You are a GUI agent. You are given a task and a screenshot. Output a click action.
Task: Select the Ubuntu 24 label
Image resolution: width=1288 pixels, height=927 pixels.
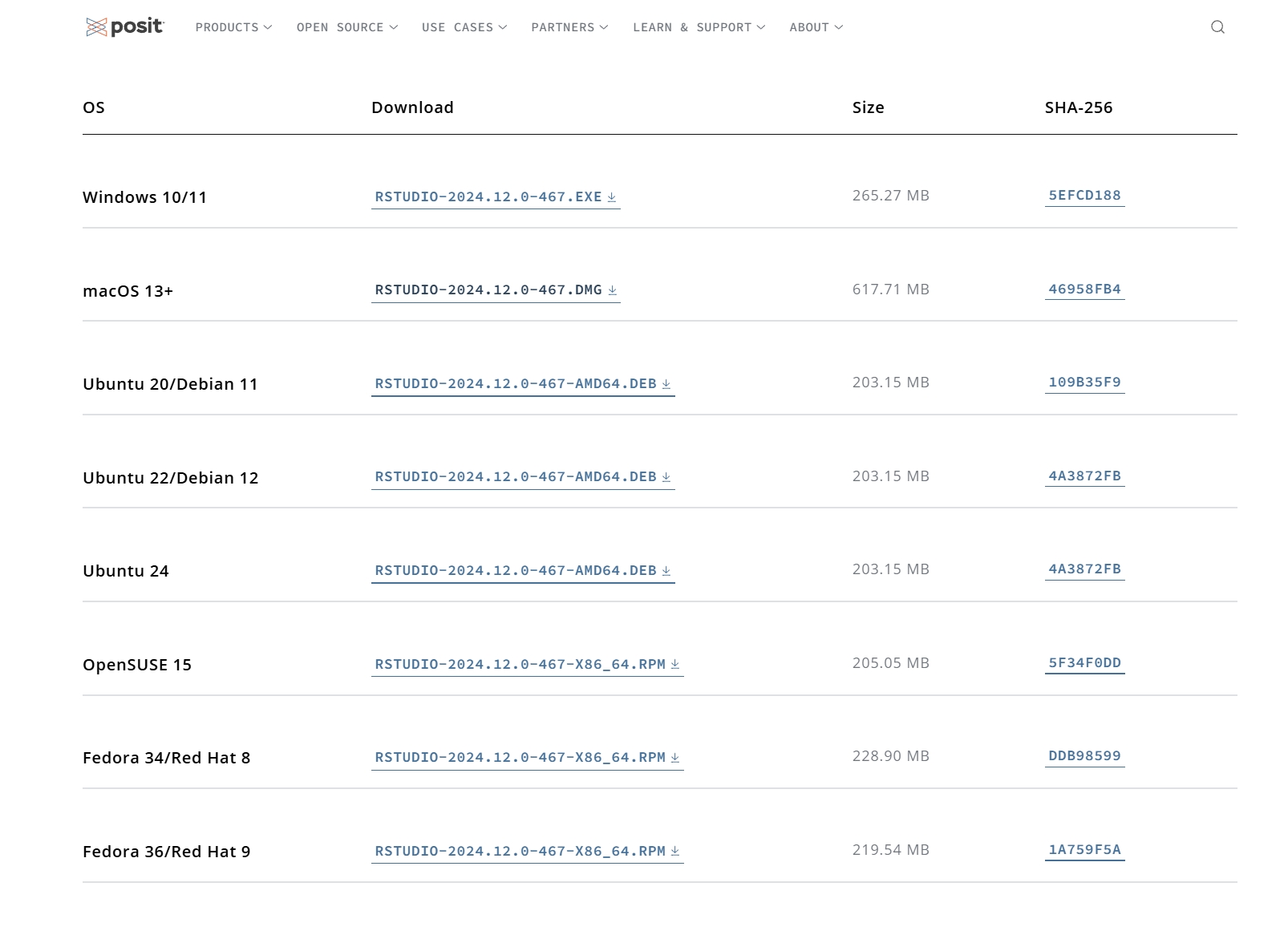tap(126, 571)
